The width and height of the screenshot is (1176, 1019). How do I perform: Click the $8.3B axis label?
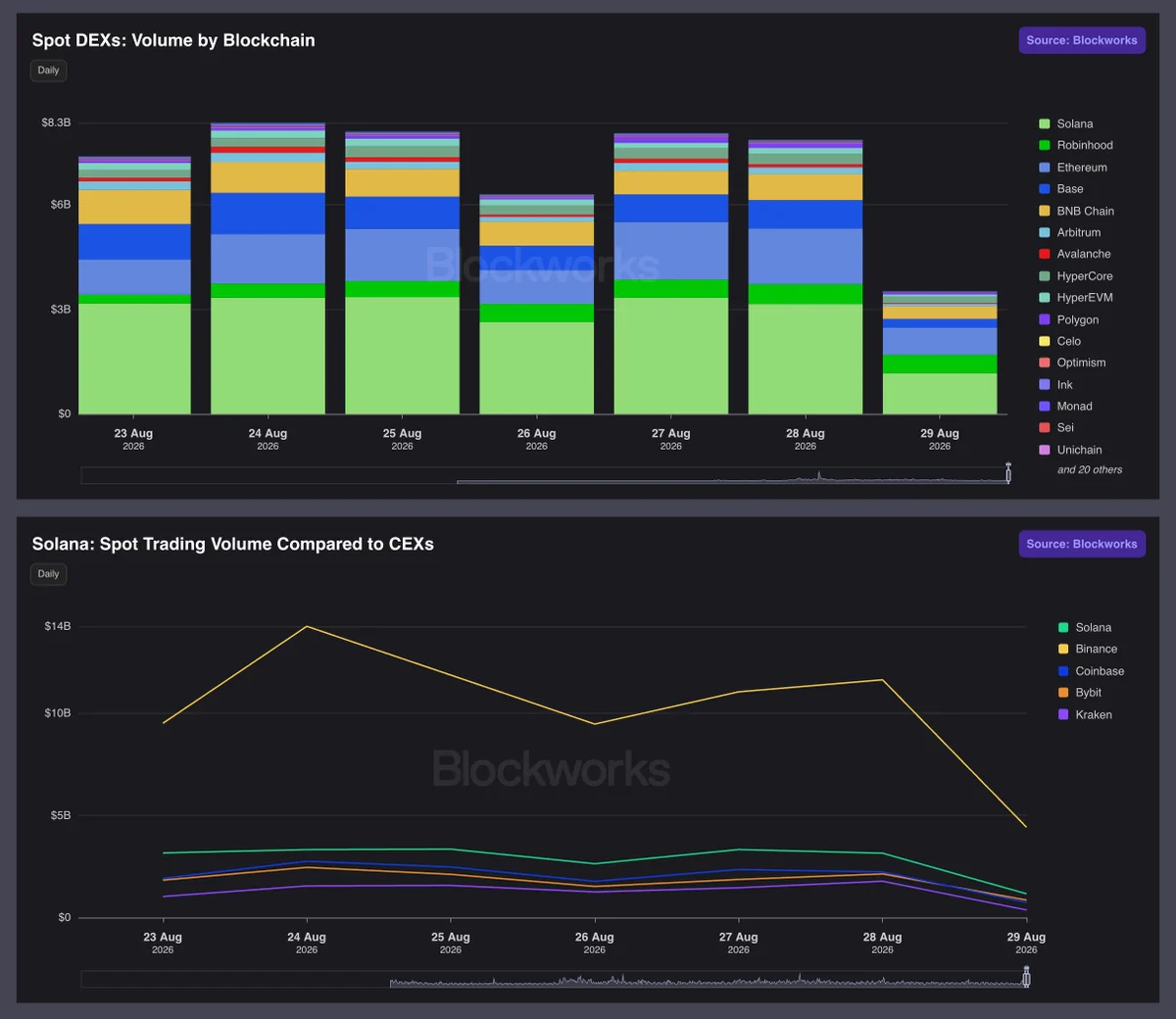(56, 122)
